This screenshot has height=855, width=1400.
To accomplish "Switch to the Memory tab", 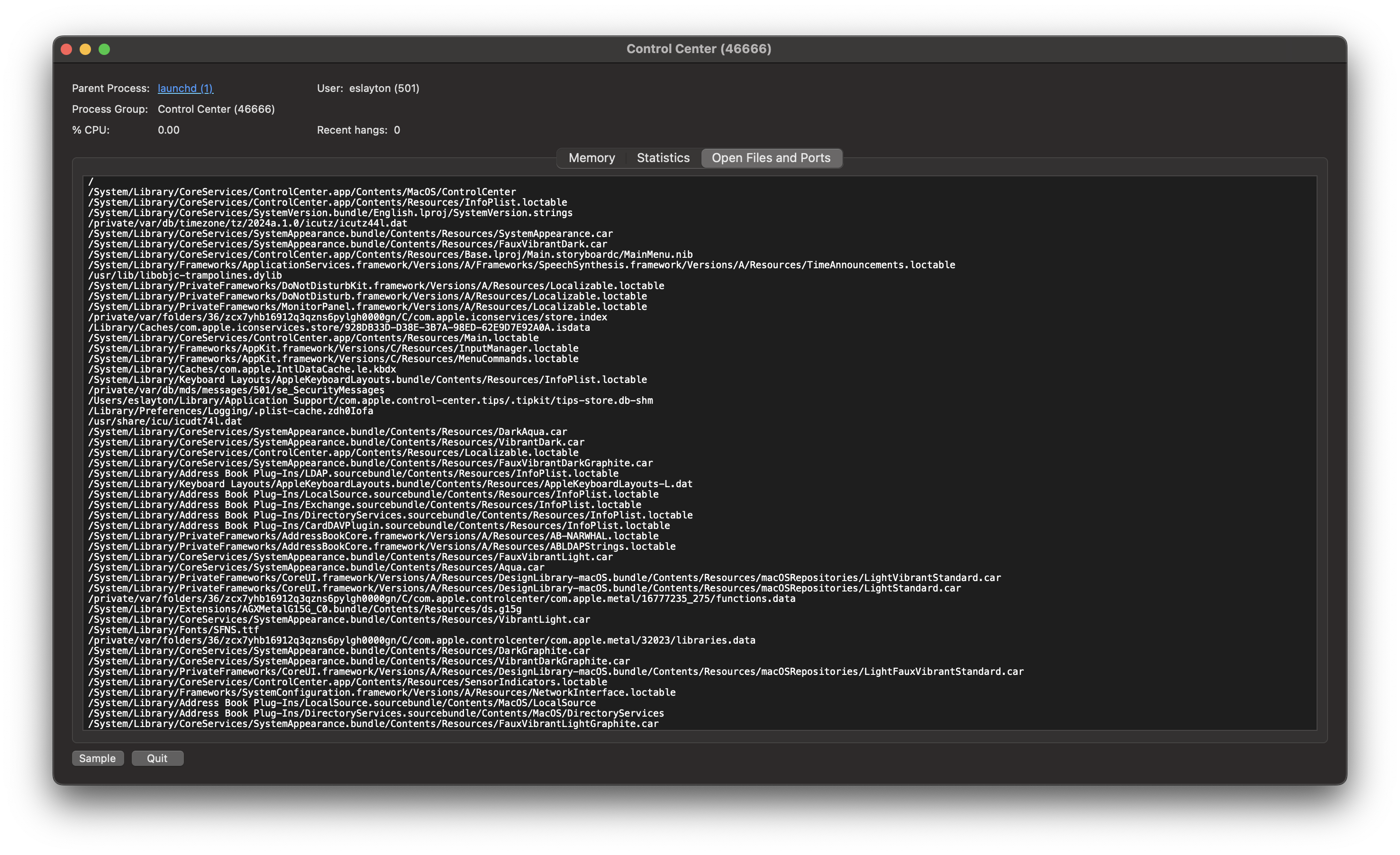I will click(591, 158).
